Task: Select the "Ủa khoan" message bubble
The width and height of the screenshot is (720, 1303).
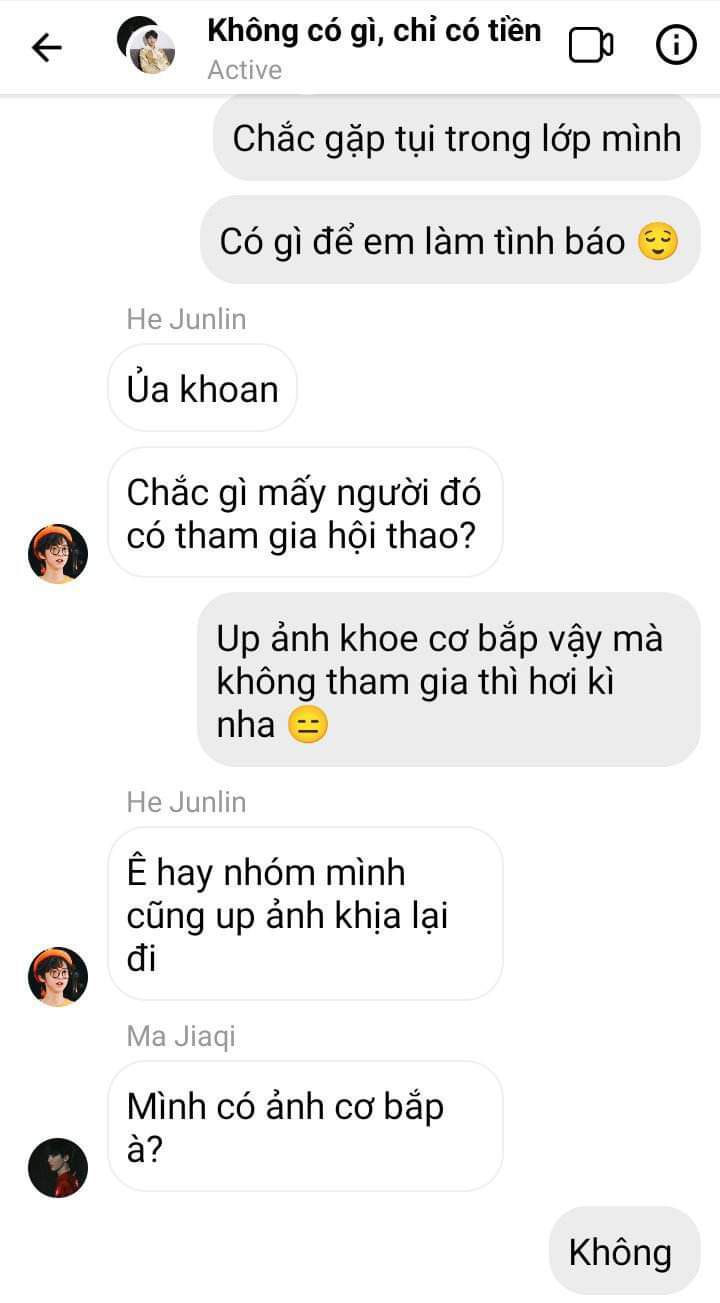Action: click(202, 388)
